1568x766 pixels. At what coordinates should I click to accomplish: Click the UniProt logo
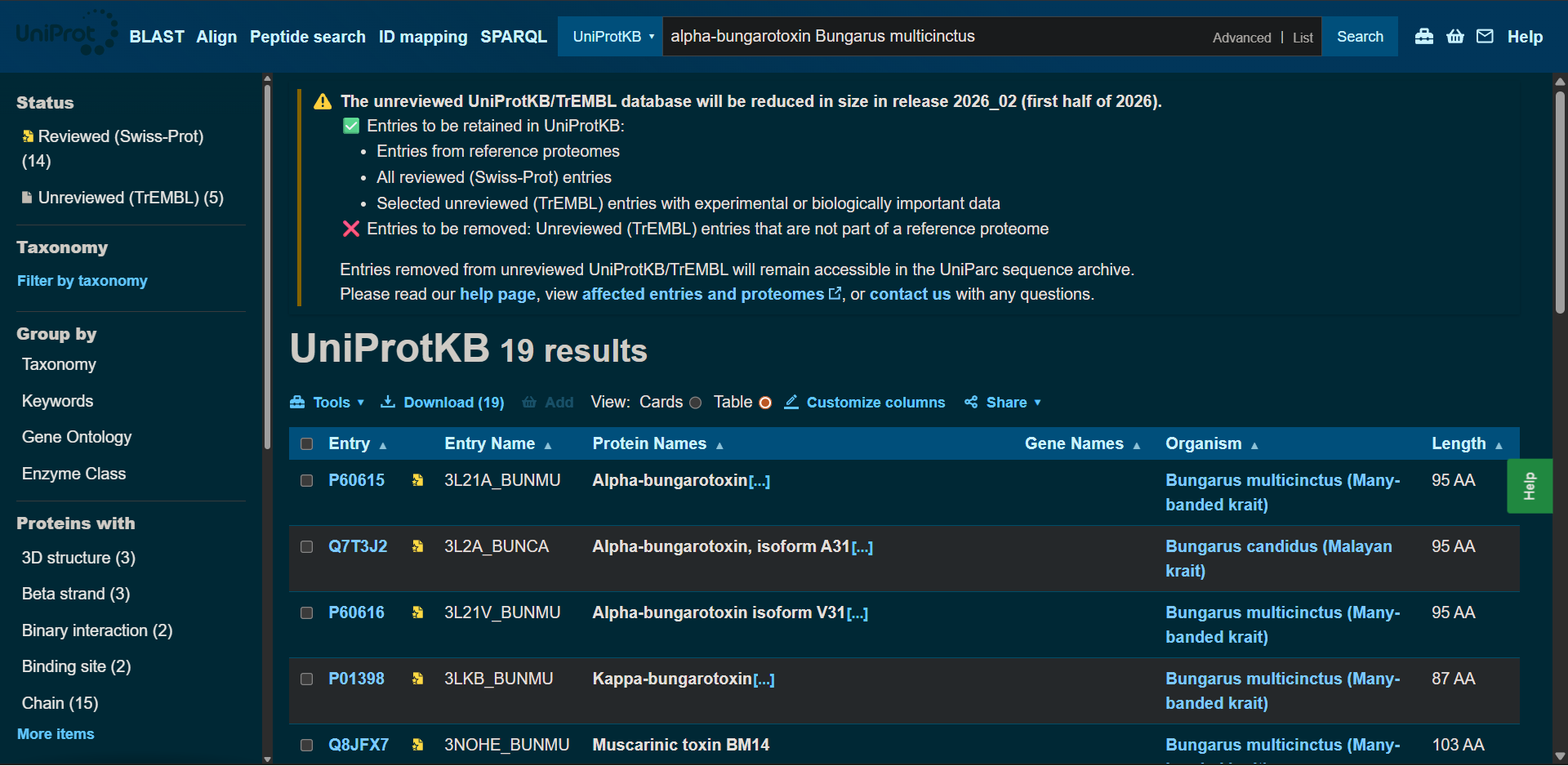pos(65,34)
